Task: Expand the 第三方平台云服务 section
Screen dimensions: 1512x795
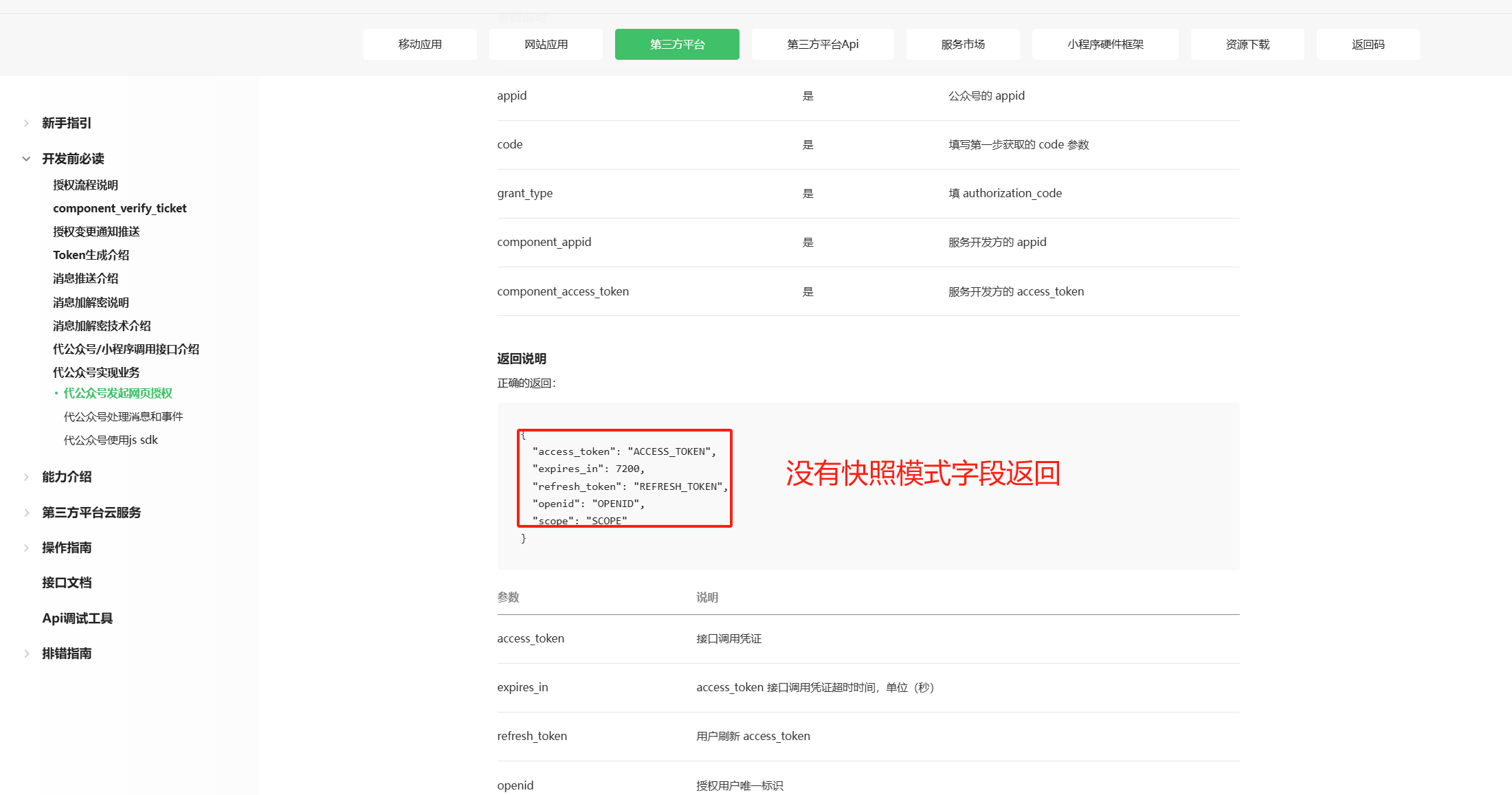Action: (x=90, y=512)
